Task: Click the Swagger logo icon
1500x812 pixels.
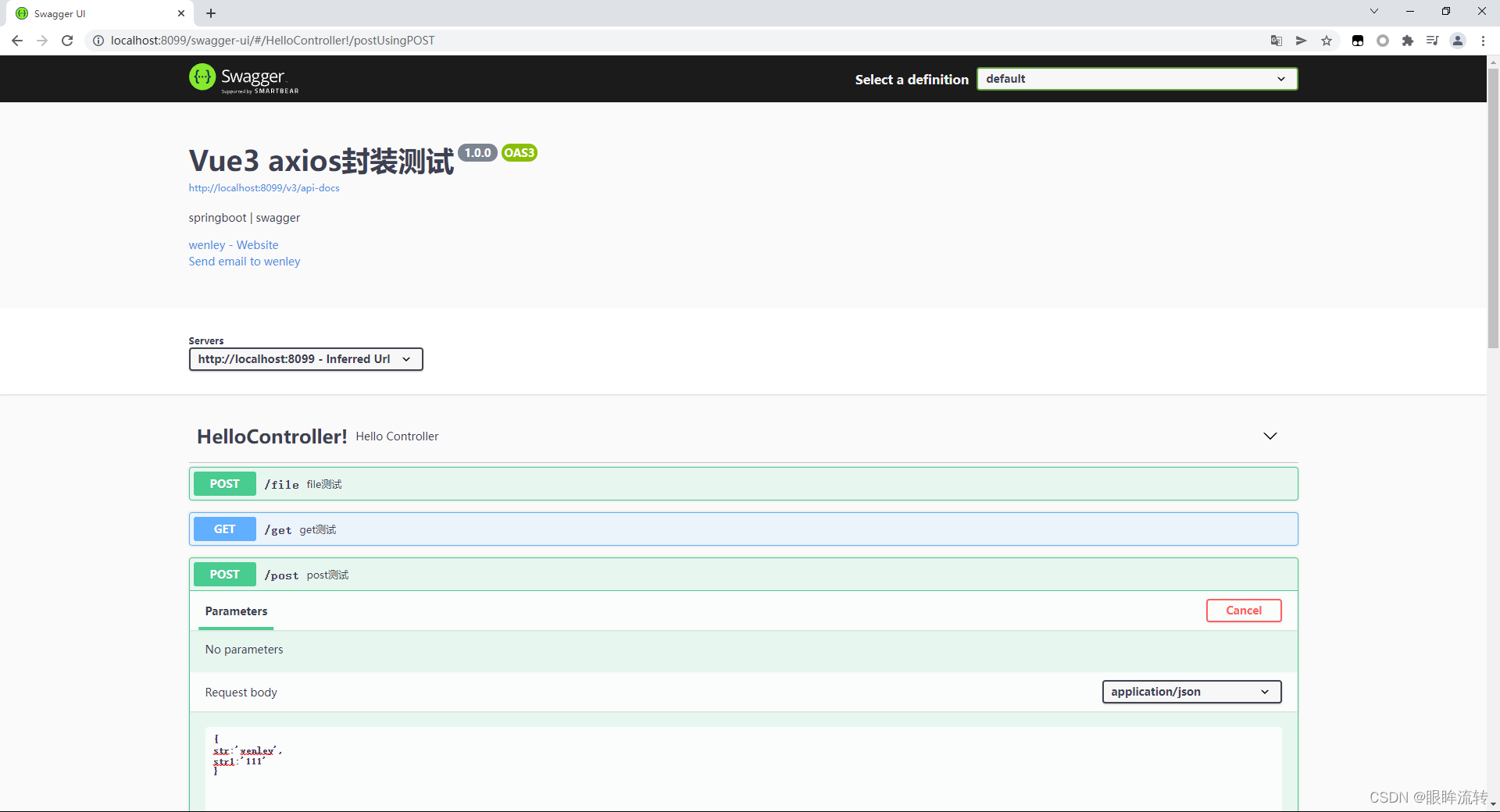Action: (x=202, y=77)
